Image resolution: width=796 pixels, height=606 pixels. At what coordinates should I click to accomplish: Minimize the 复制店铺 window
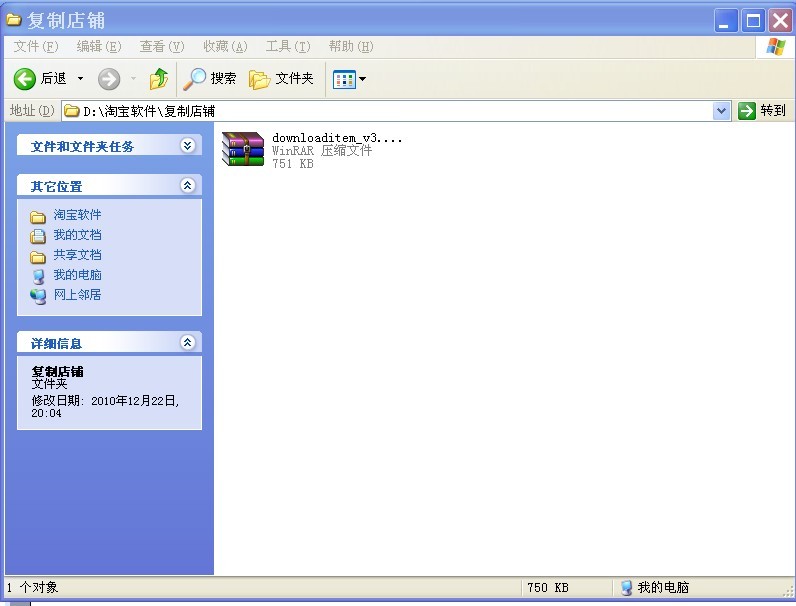[x=725, y=21]
